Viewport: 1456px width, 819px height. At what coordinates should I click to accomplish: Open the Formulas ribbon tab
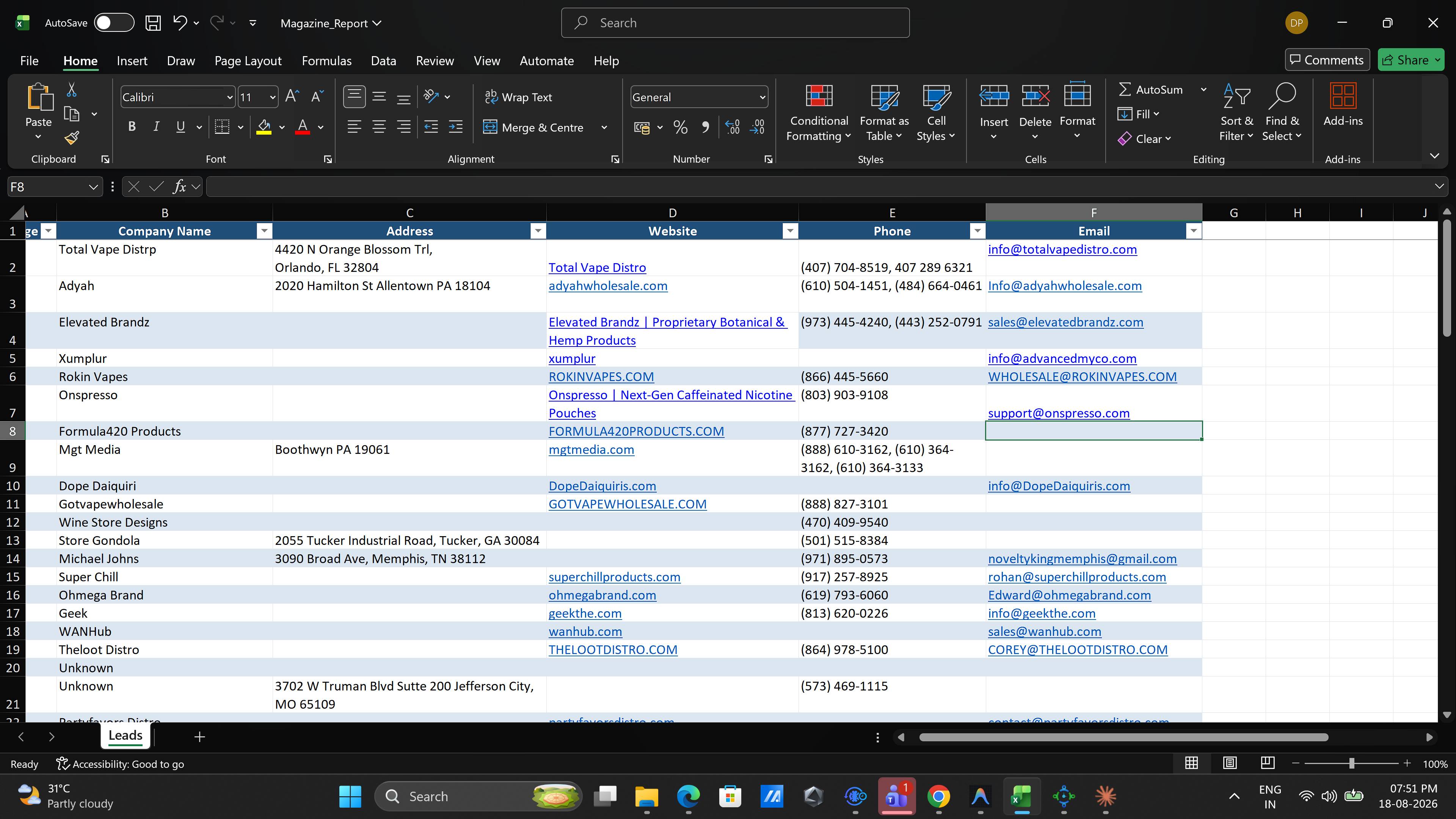click(x=326, y=61)
